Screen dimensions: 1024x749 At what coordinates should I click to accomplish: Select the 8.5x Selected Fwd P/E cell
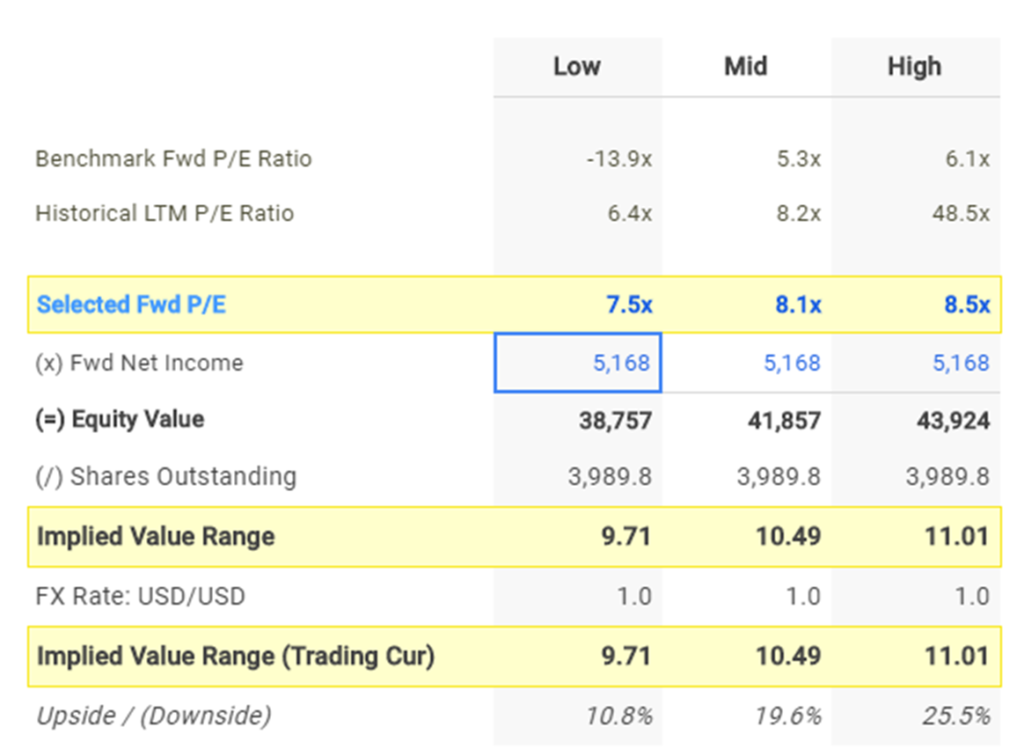[967, 305]
